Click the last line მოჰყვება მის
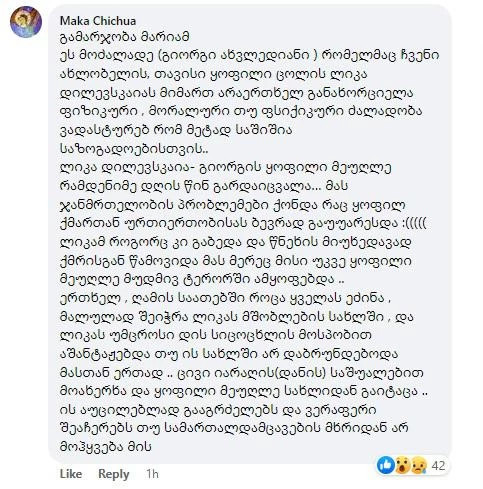The width and height of the screenshot is (483, 489). tap(106, 447)
